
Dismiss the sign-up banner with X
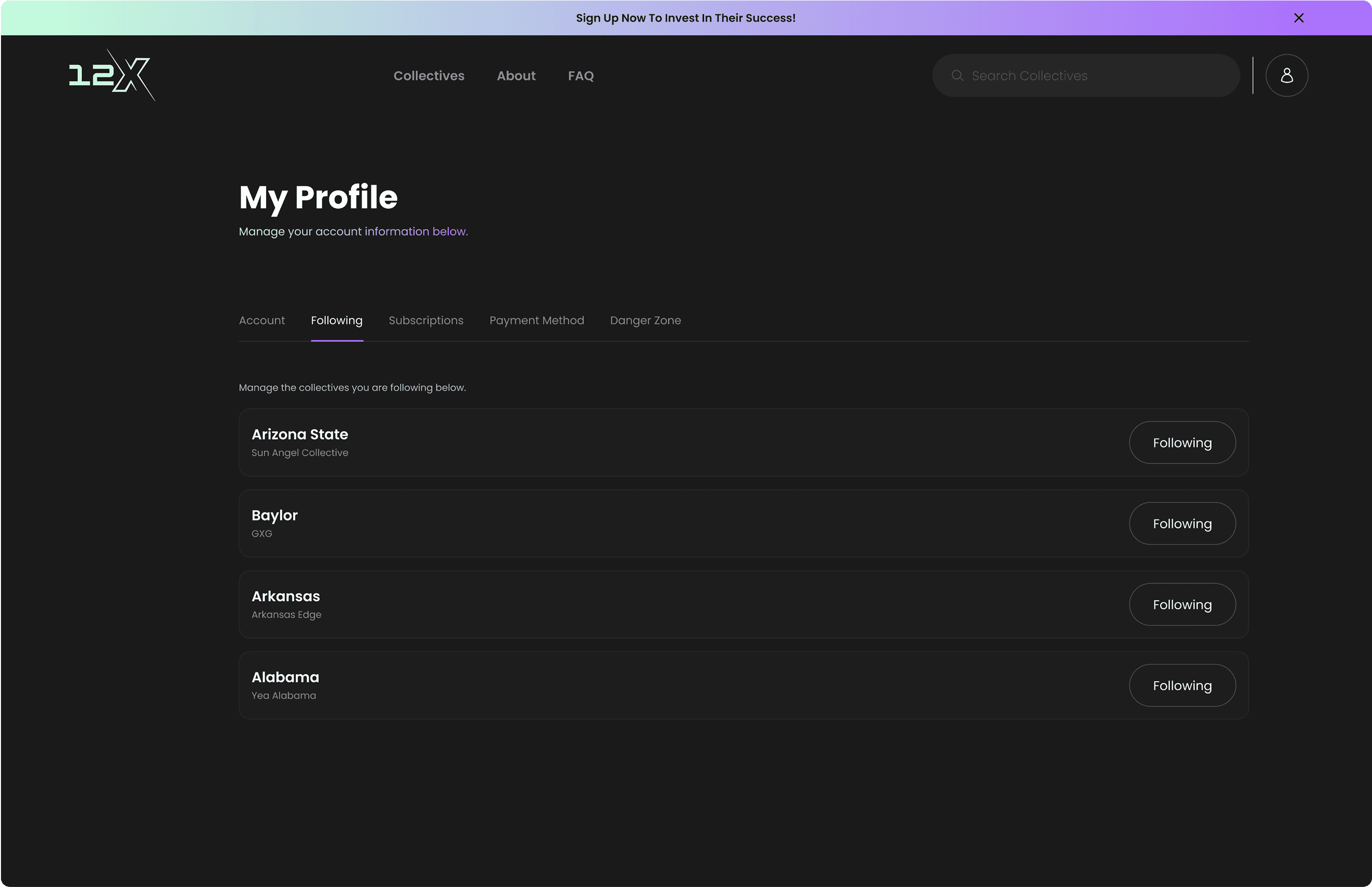[x=1298, y=18]
